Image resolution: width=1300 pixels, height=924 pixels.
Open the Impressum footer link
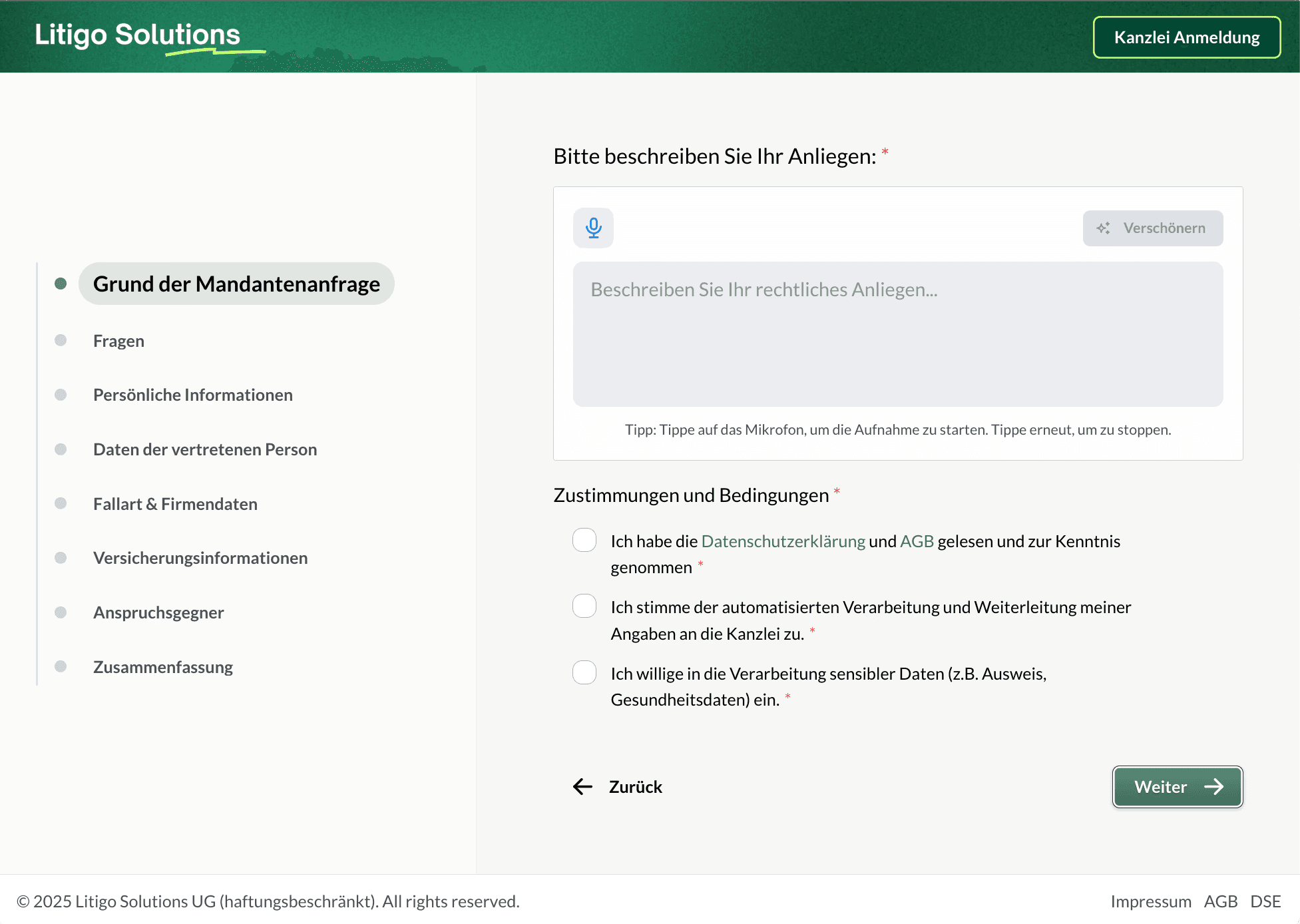tap(1152, 901)
